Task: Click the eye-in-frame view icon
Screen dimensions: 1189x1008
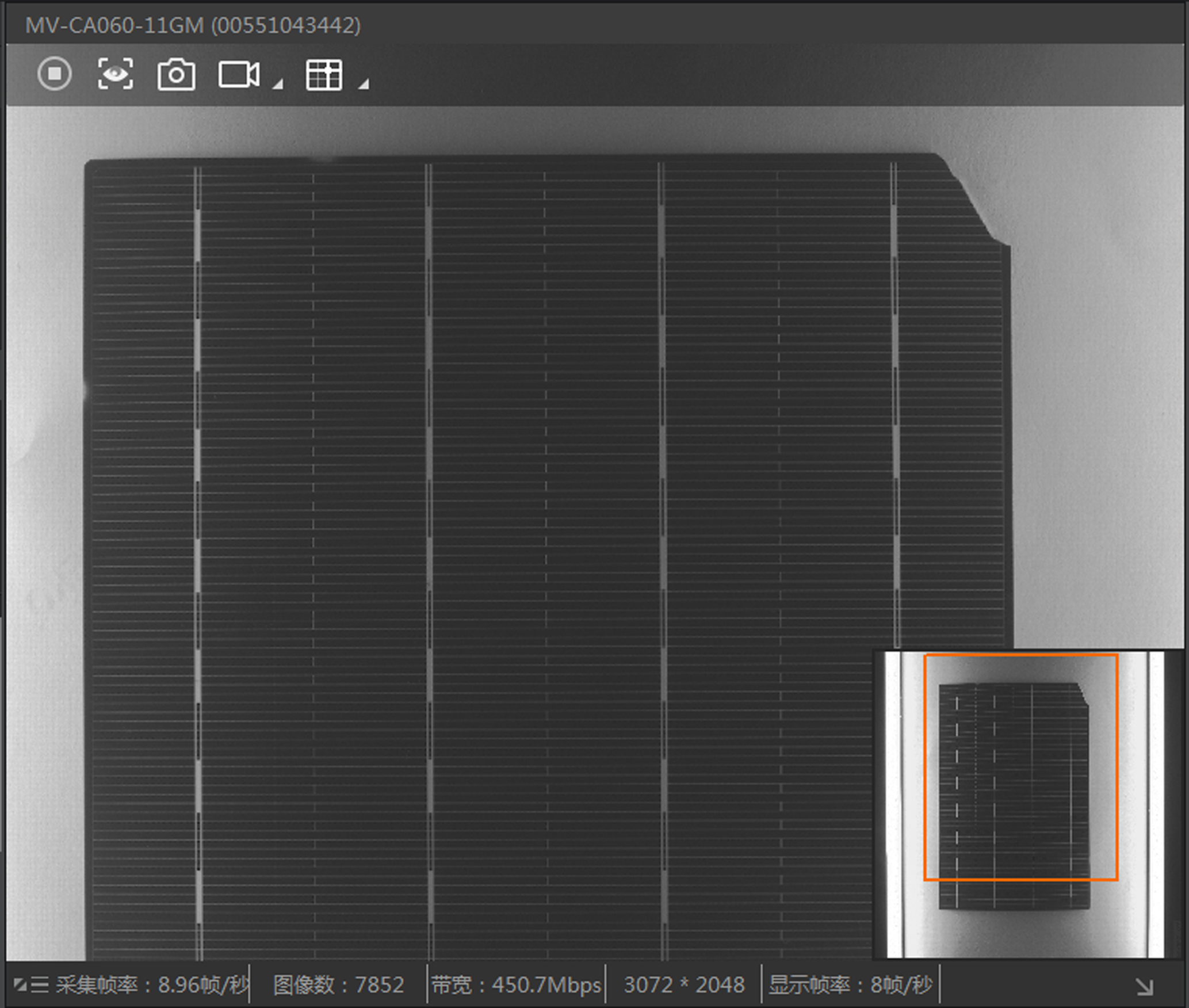Action: pos(116,74)
